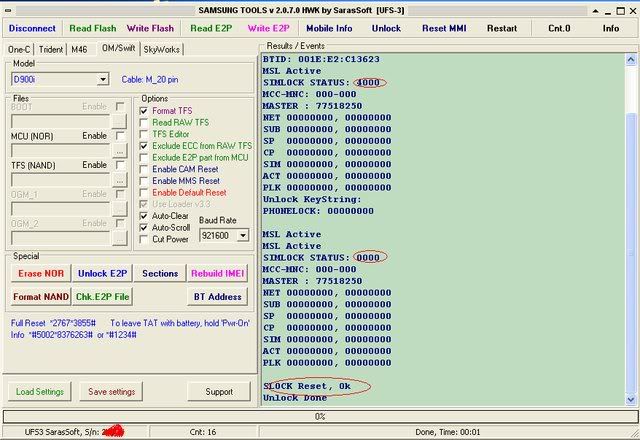Toggle the Auto-Clear checkbox
The height and width of the screenshot is (440, 640).
pos(144,216)
